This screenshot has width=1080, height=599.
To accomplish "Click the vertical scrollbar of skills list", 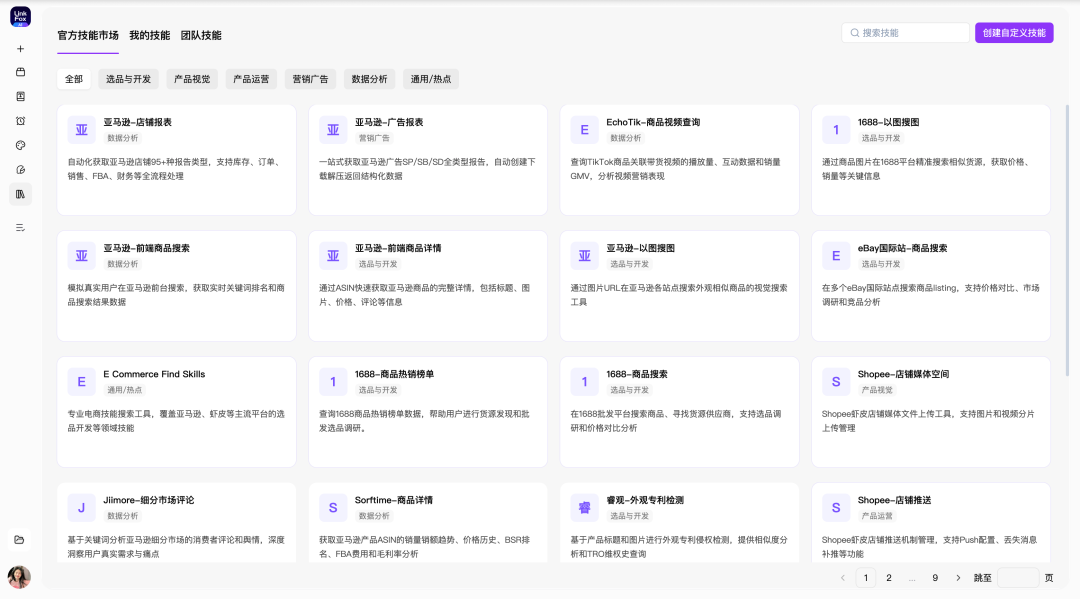I will [1067, 240].
